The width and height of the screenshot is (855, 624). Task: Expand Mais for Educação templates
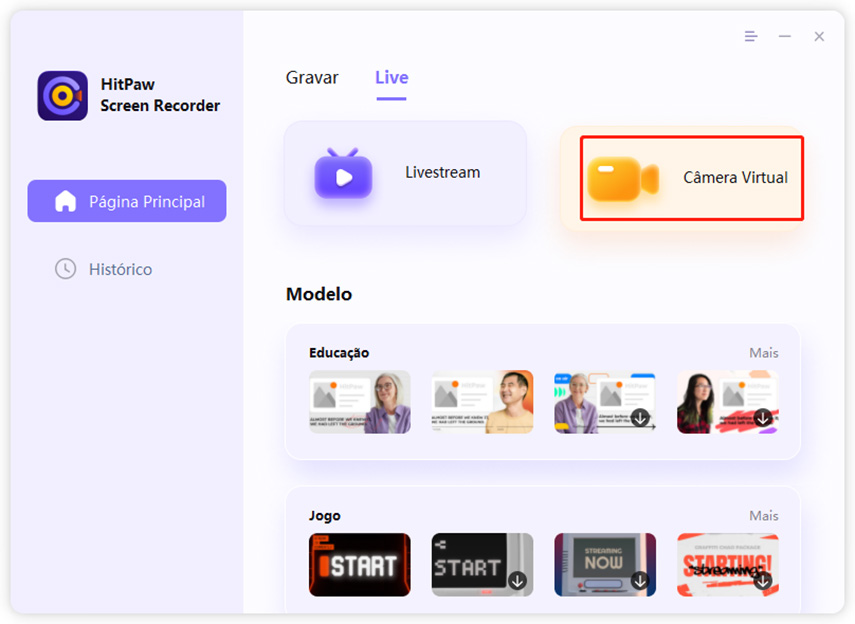click(x=763, y=353)
